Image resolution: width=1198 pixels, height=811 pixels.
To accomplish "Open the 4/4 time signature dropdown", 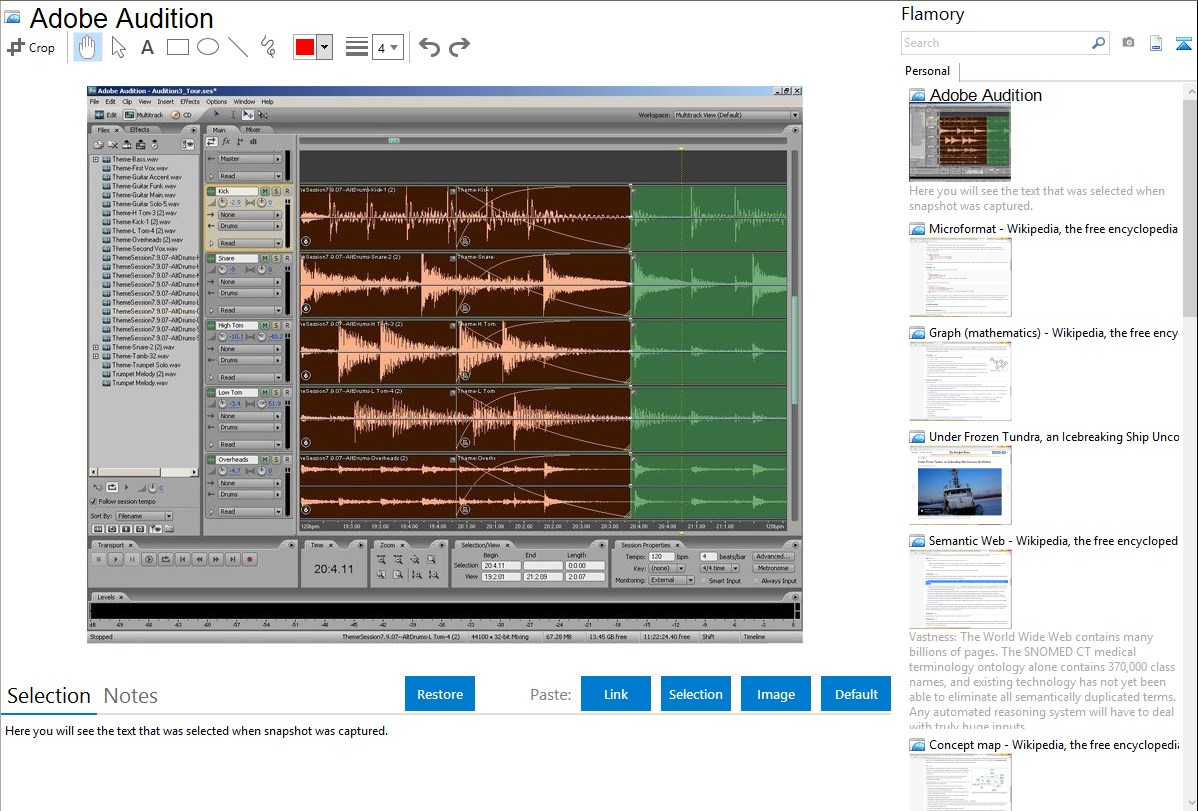I will (x=720, y=569).
